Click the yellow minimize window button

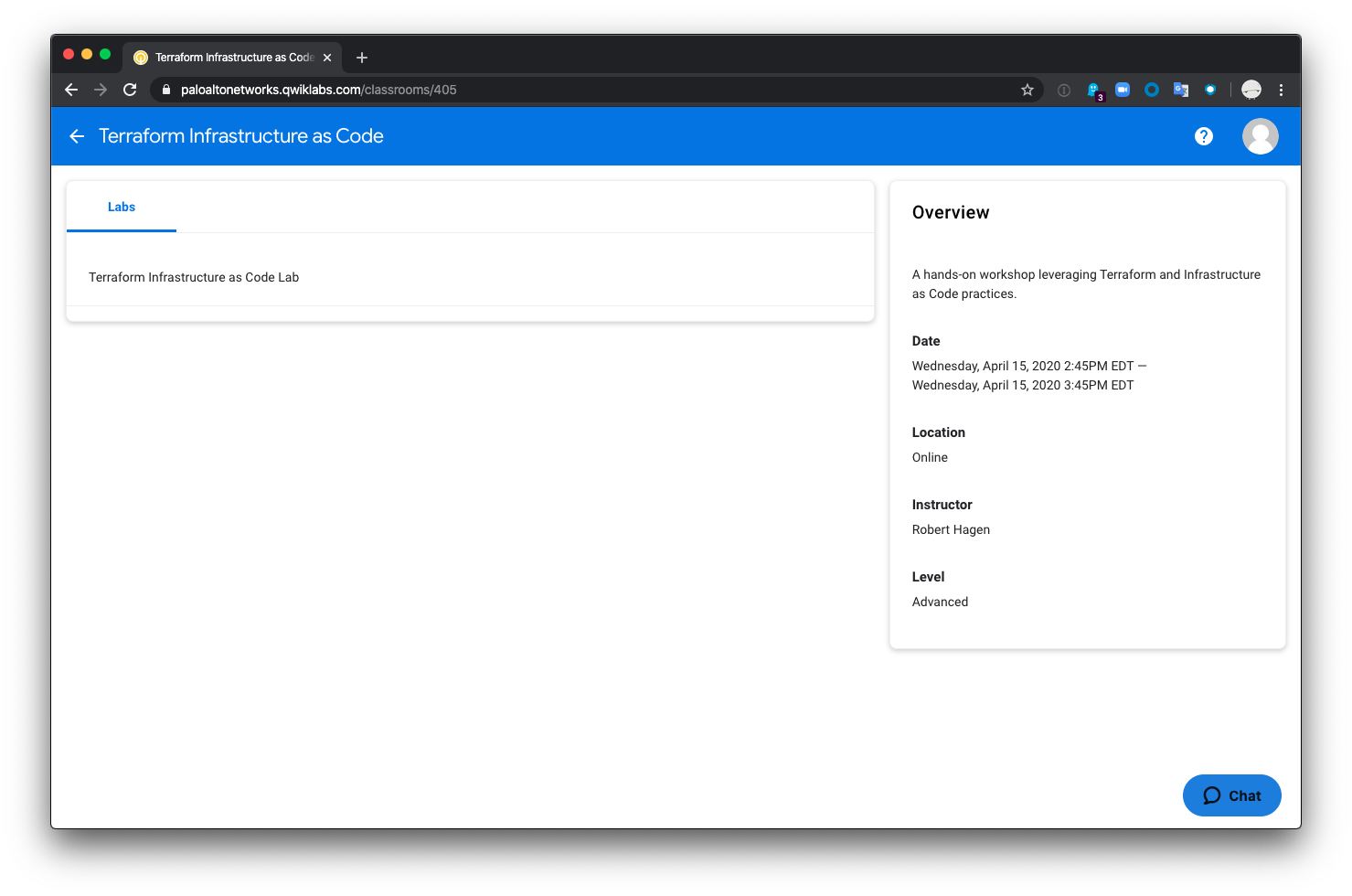tap(87, 54)
